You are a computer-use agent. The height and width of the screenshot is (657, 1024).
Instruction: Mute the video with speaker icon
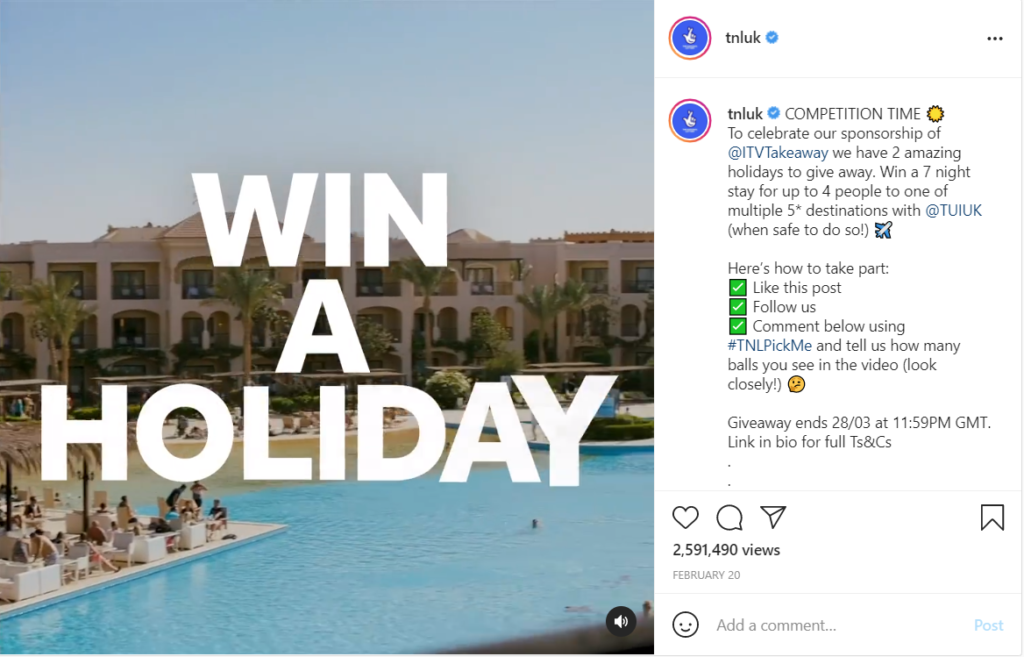pyautogui.click(x=621, y=621)
